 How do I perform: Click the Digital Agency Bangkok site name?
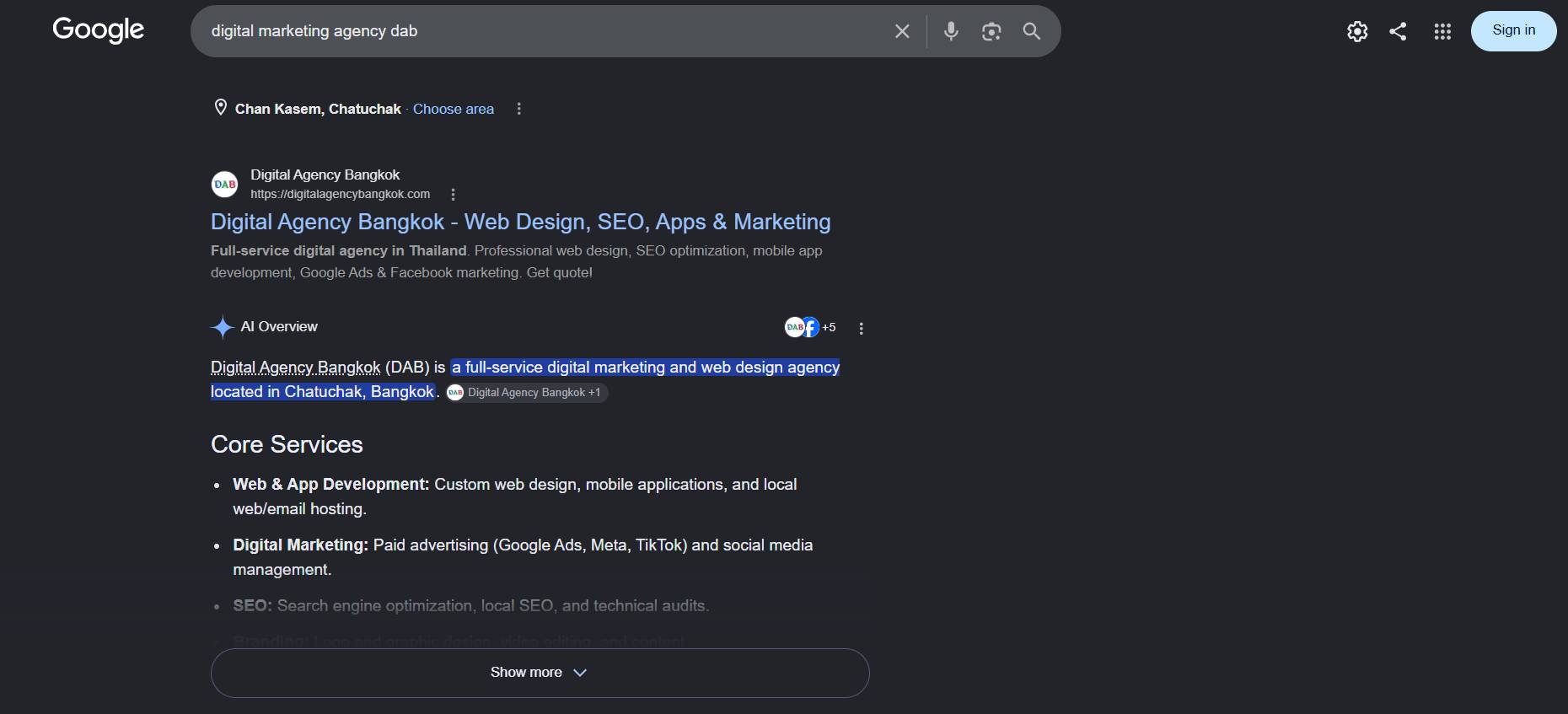click(x=325, y=174)
